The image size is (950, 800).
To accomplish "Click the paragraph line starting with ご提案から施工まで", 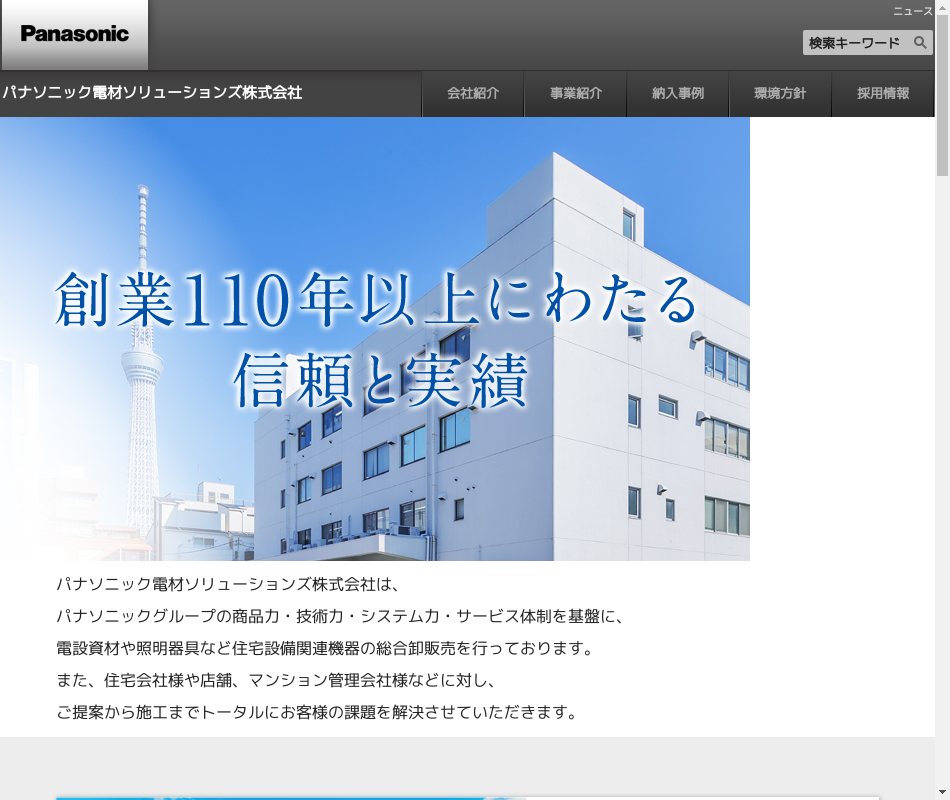I will tap(317, 712).
